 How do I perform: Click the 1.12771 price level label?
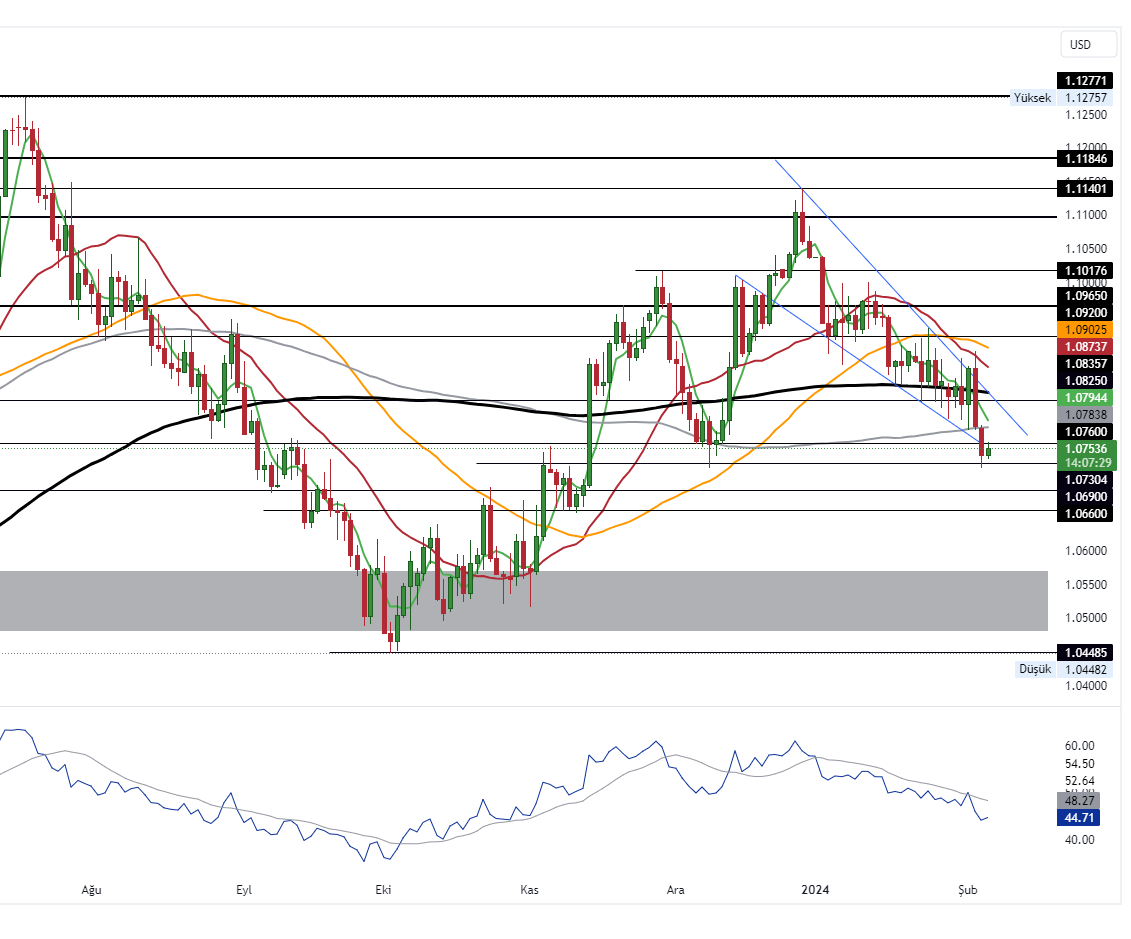[1085, 81]
